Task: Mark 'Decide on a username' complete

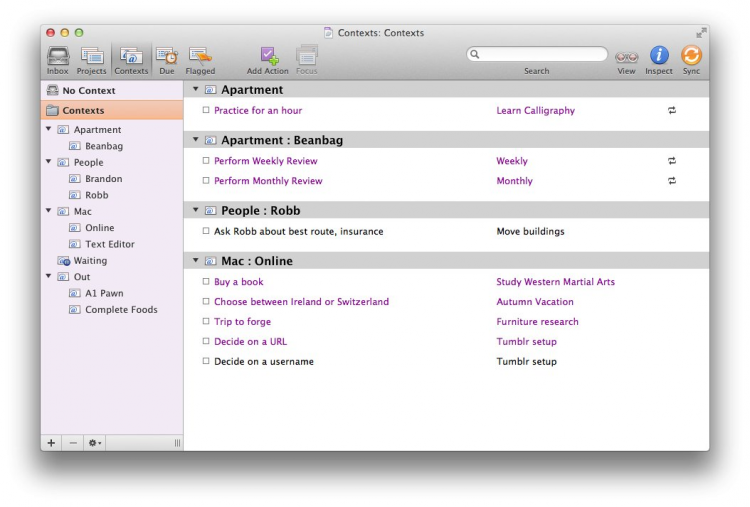Action: (206, 362)
